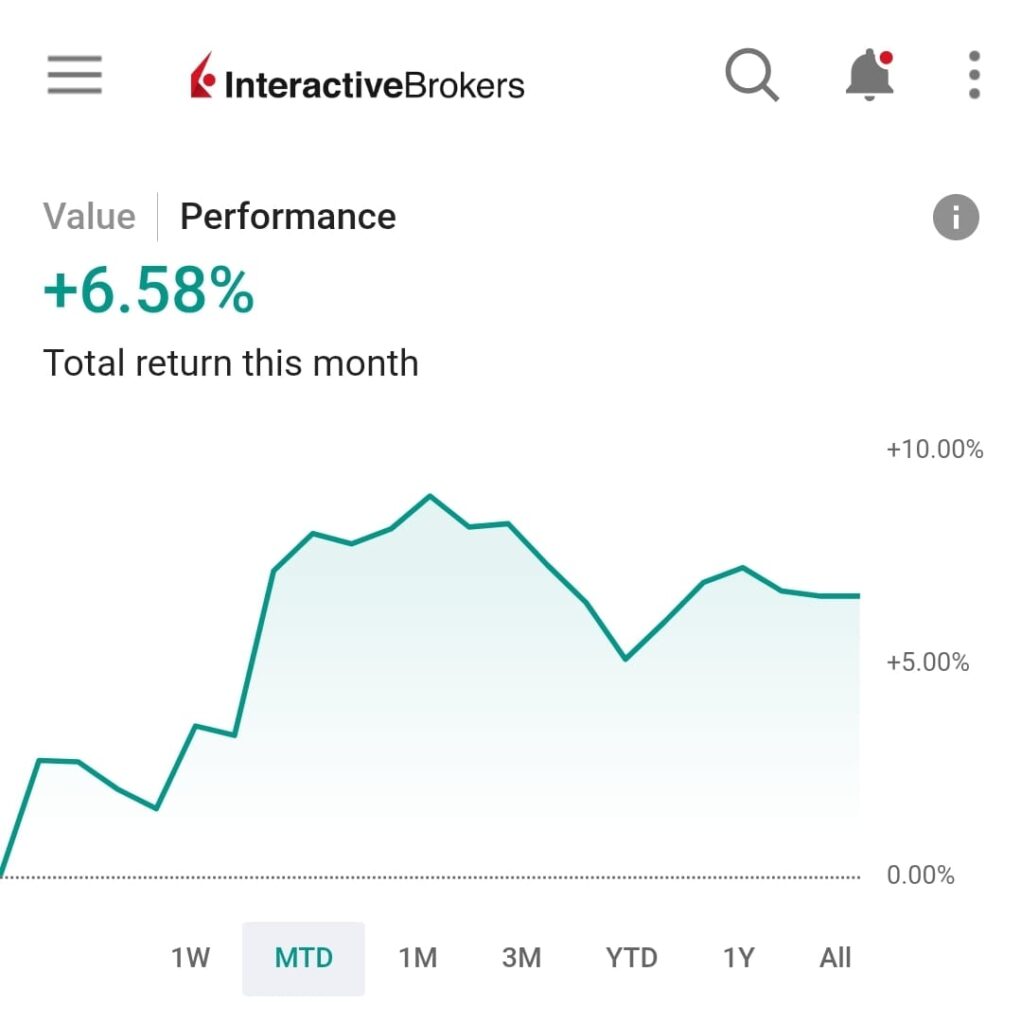Click the "Total return this month" label

click(x=231, y=362)
